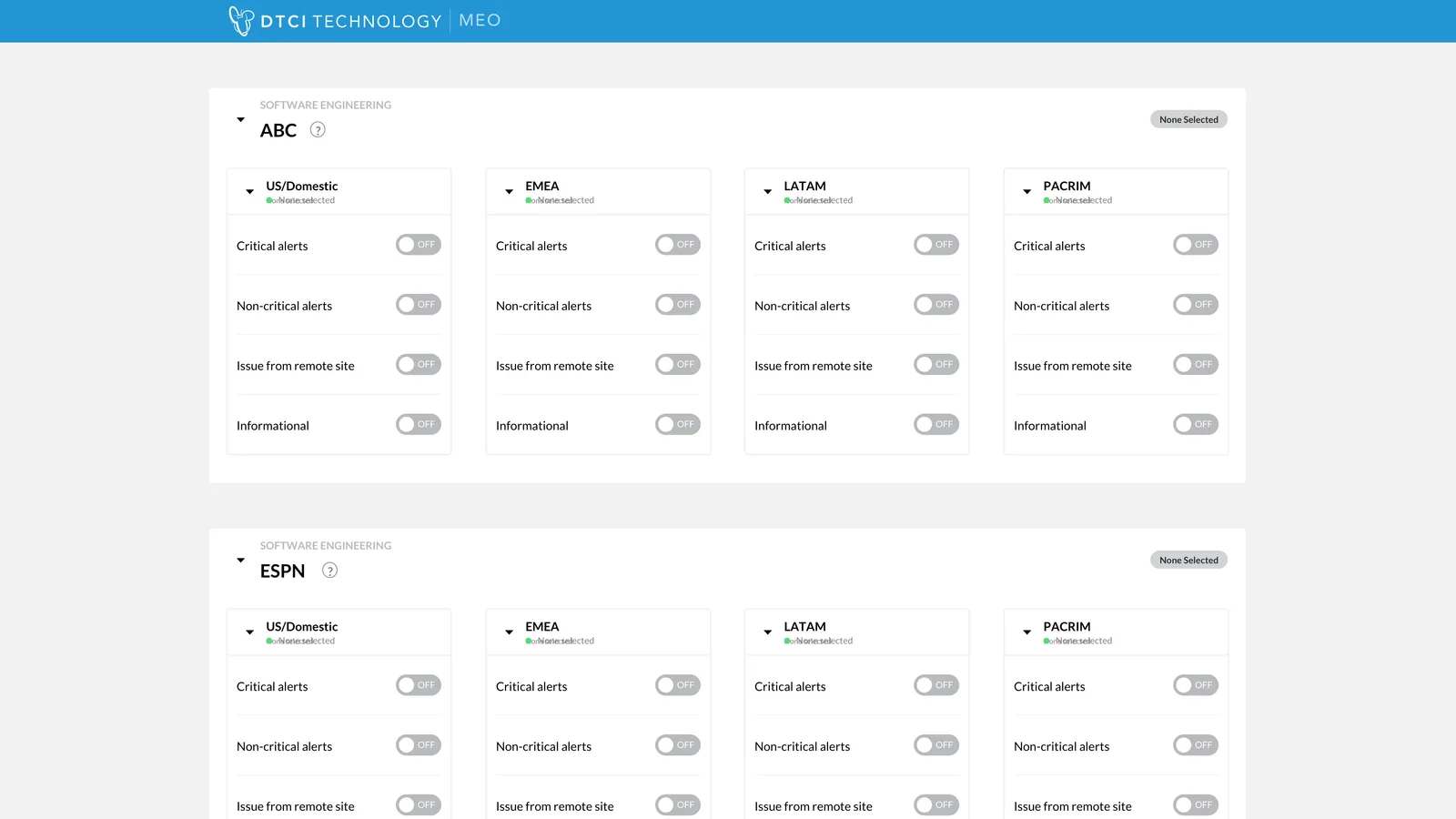Click PACRIM heading in ESPN section
Image resolution: width=1456 pixels, height=819 pixels.
coord(1067,626)
